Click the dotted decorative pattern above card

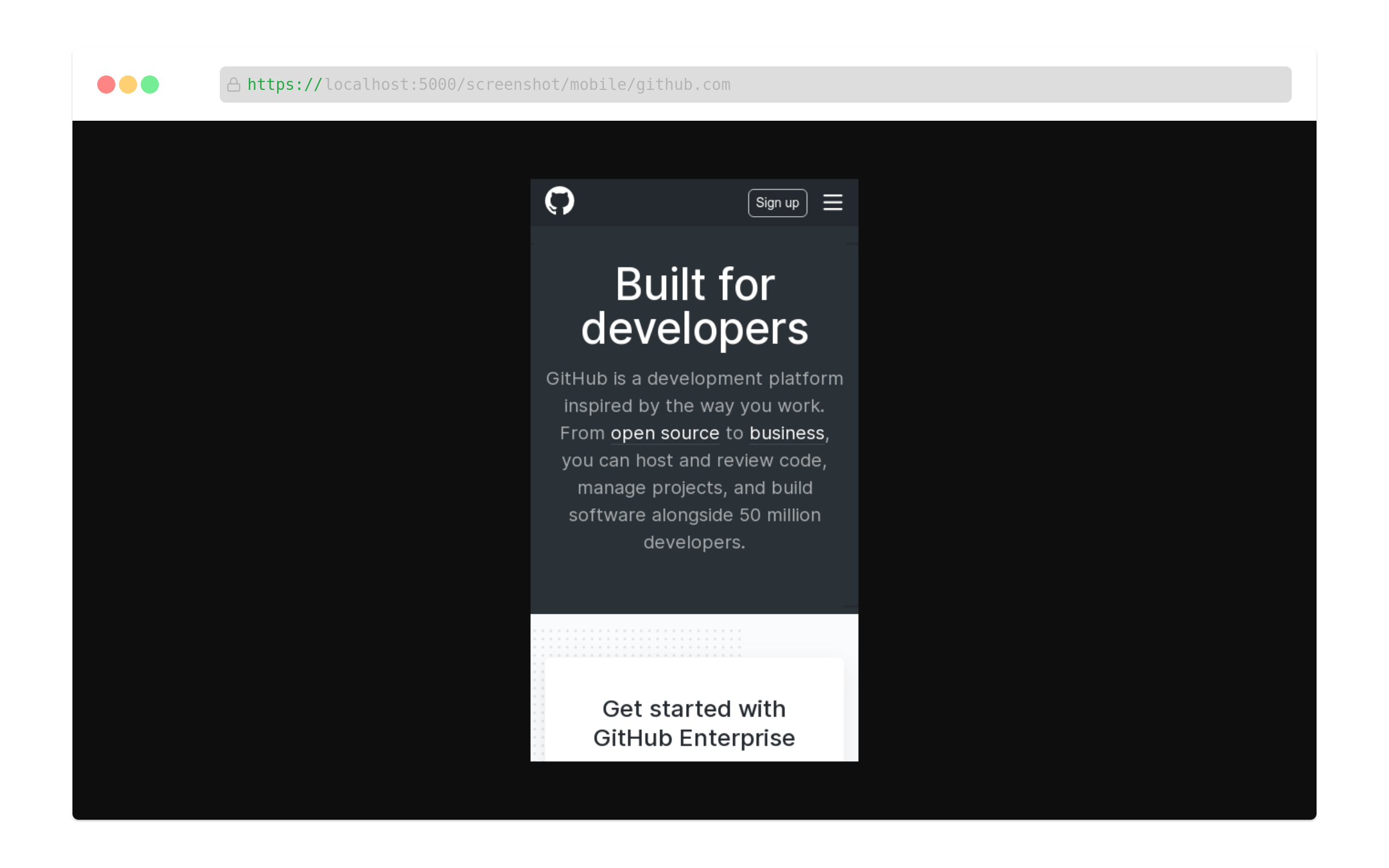tap(640, 642)
